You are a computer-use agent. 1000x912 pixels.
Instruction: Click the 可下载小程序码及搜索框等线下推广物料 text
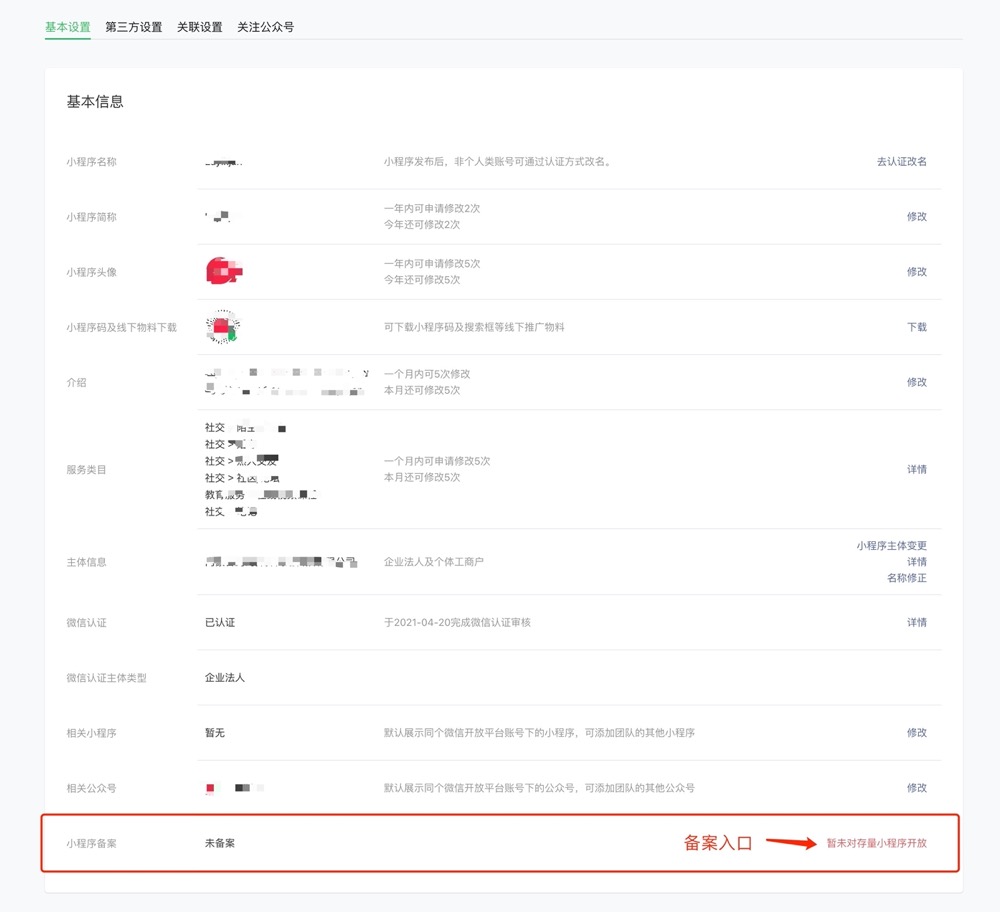[x=474, y=327]
